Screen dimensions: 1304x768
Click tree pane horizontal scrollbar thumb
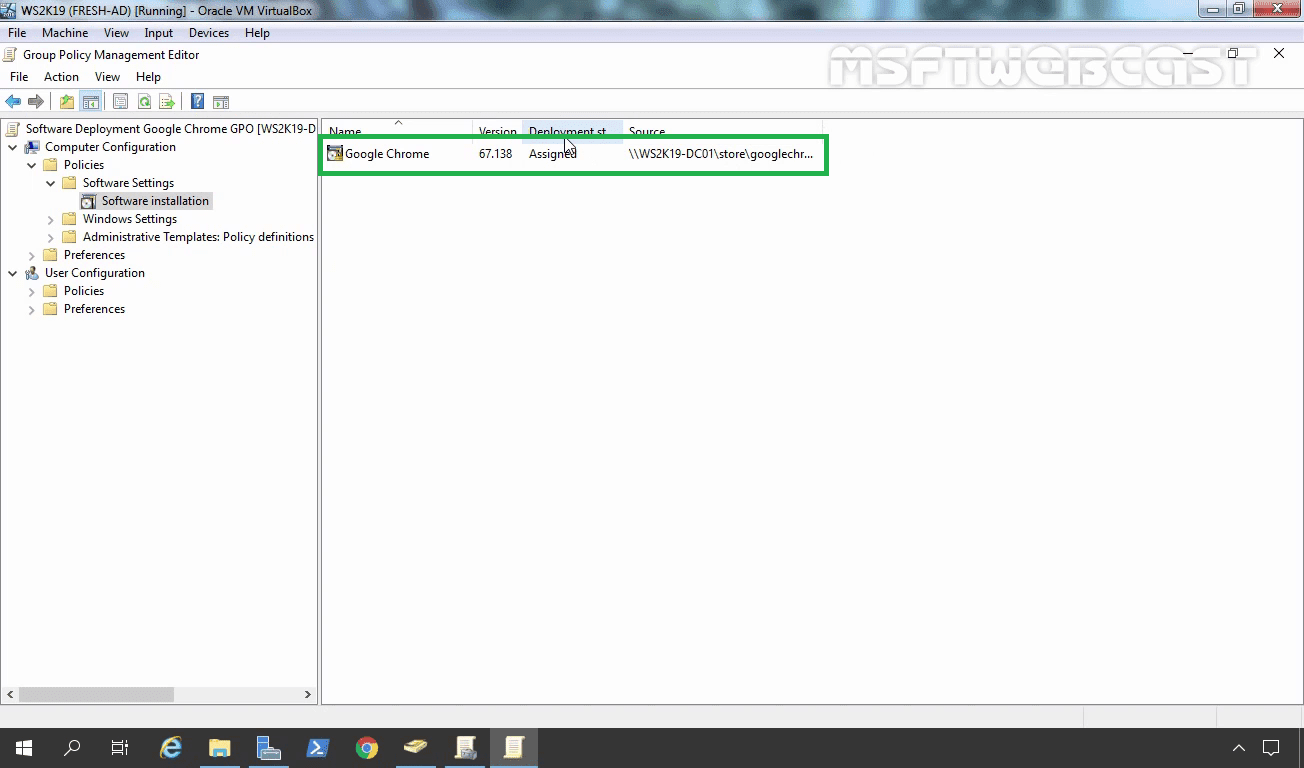click(x=96, y=694)
